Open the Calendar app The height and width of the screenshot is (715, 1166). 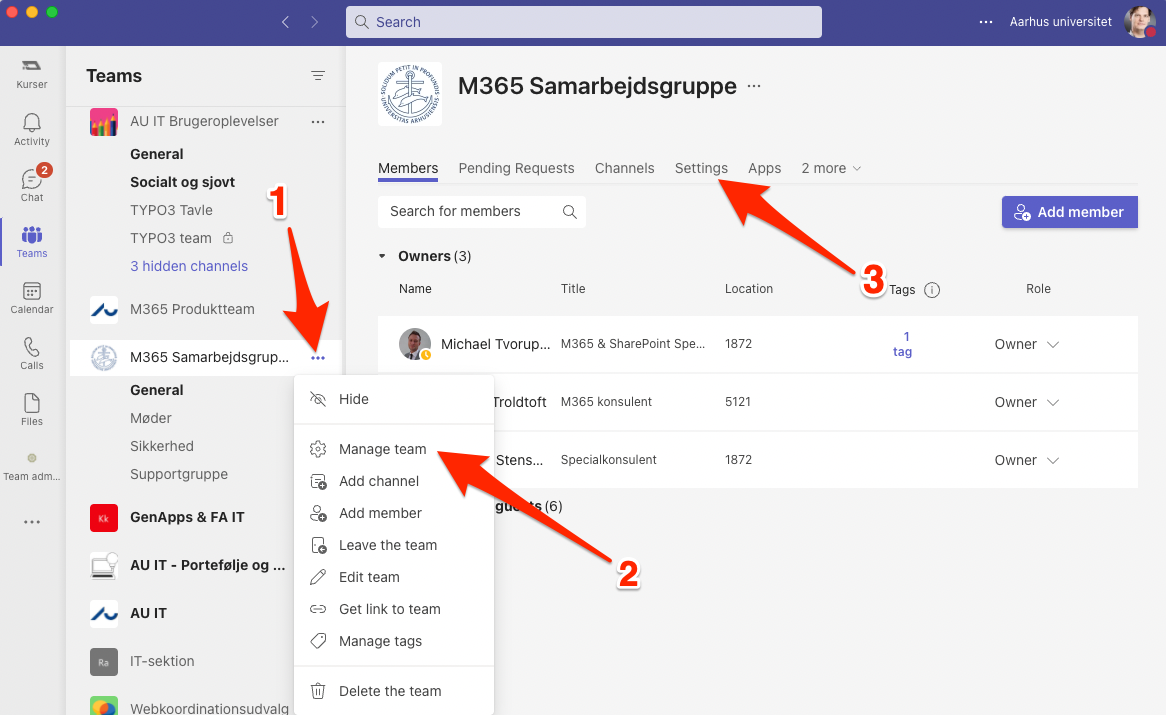(31, 297)
